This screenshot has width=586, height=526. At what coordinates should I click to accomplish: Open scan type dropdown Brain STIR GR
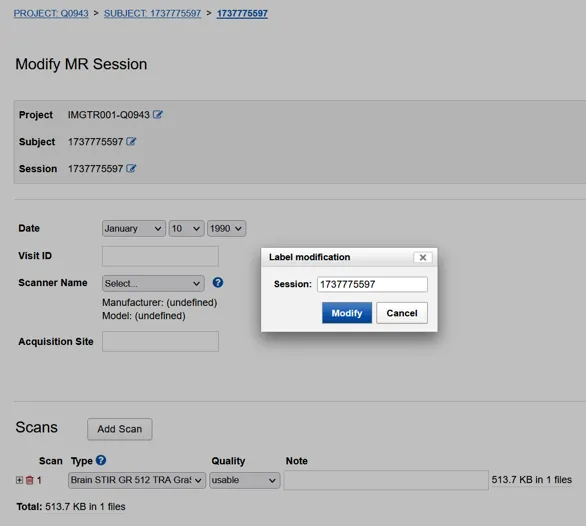137,480
